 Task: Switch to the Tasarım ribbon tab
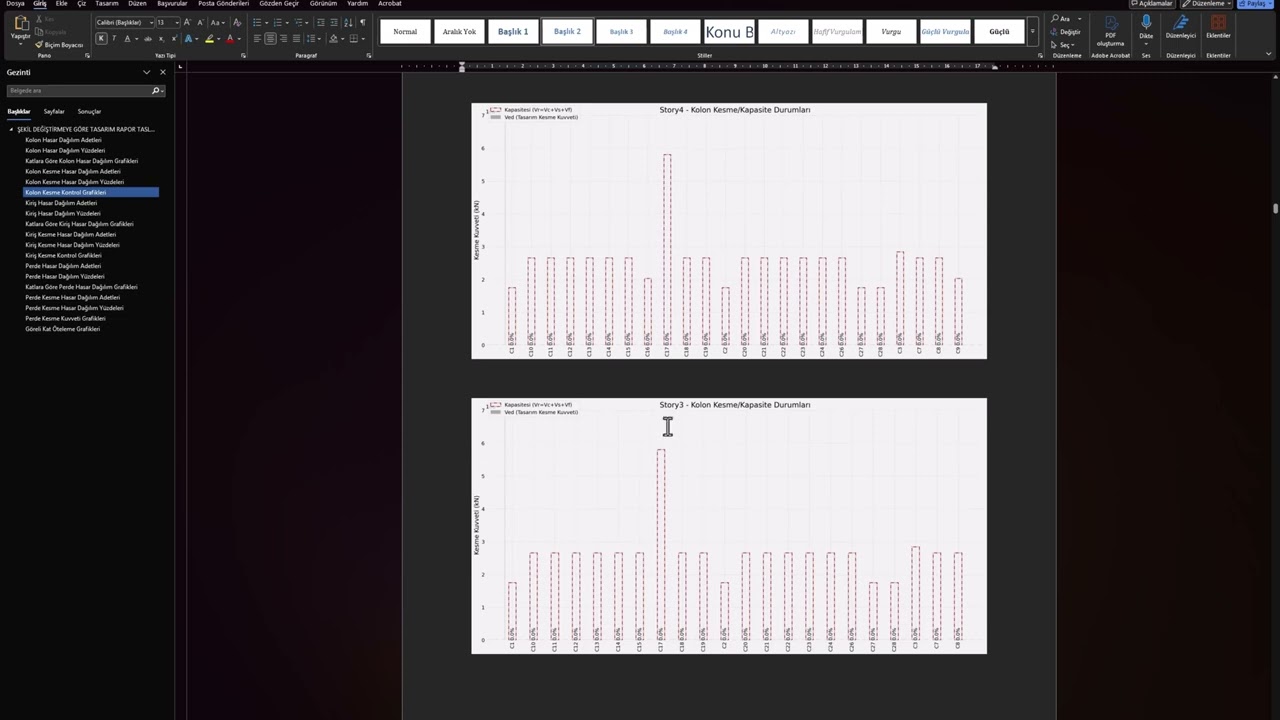(106, 4)
